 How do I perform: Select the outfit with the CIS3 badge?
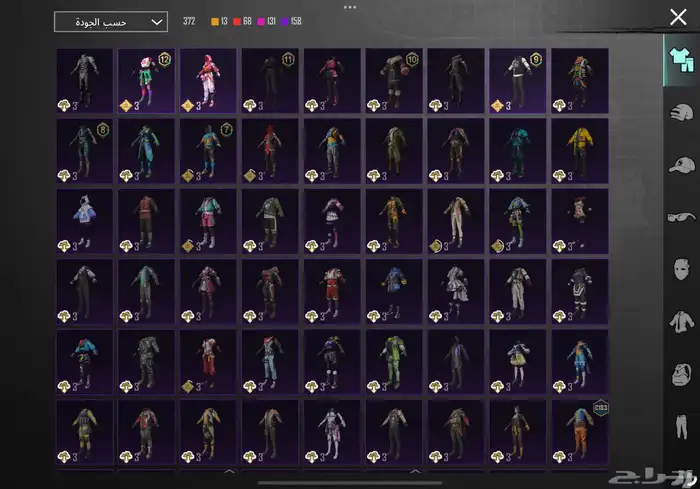579,432
